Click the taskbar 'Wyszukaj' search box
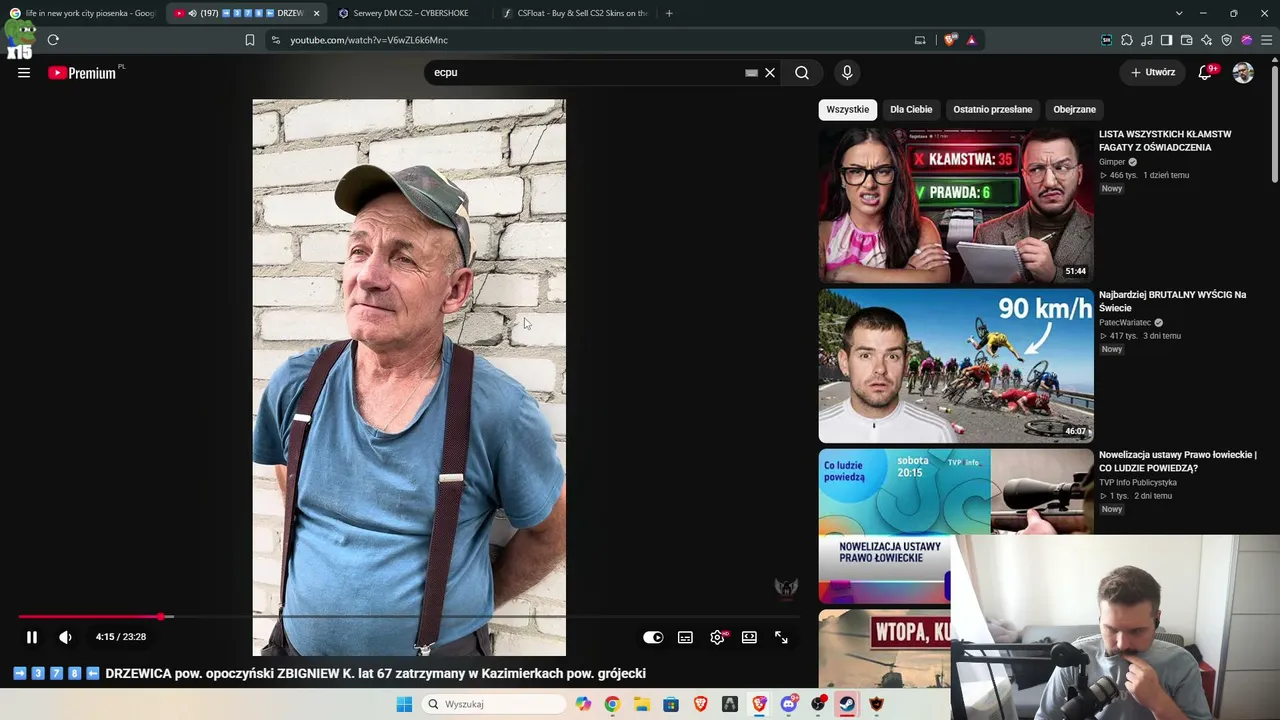Screen dimensions: 1280x720 pos(494,704)
